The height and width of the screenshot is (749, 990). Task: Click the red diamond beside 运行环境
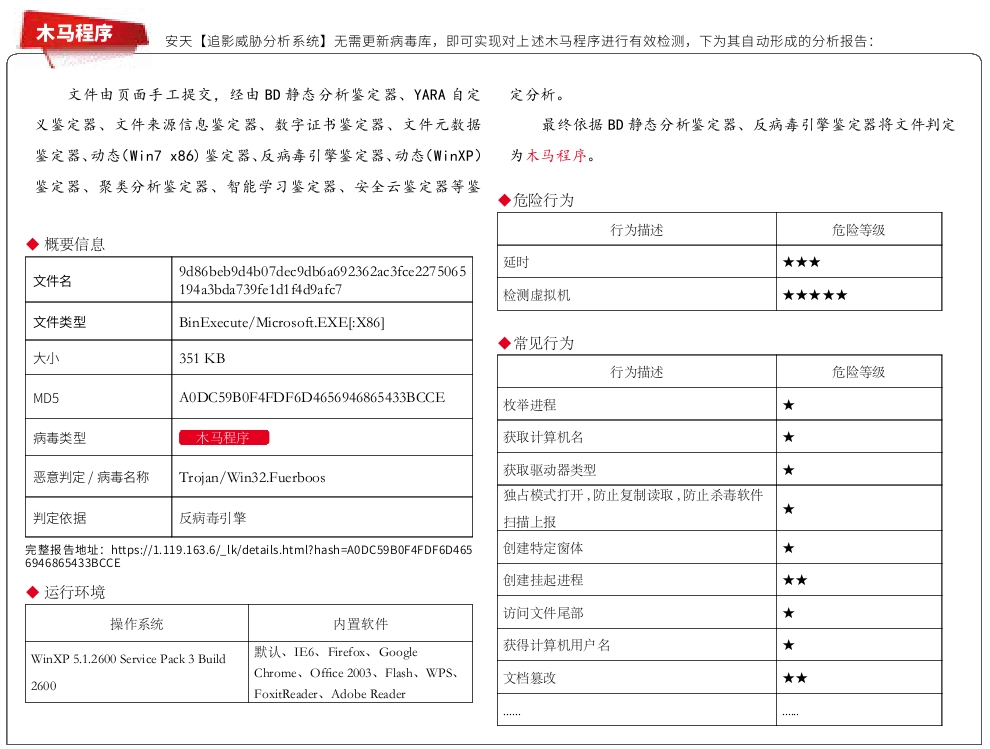(x=33, y=592)
